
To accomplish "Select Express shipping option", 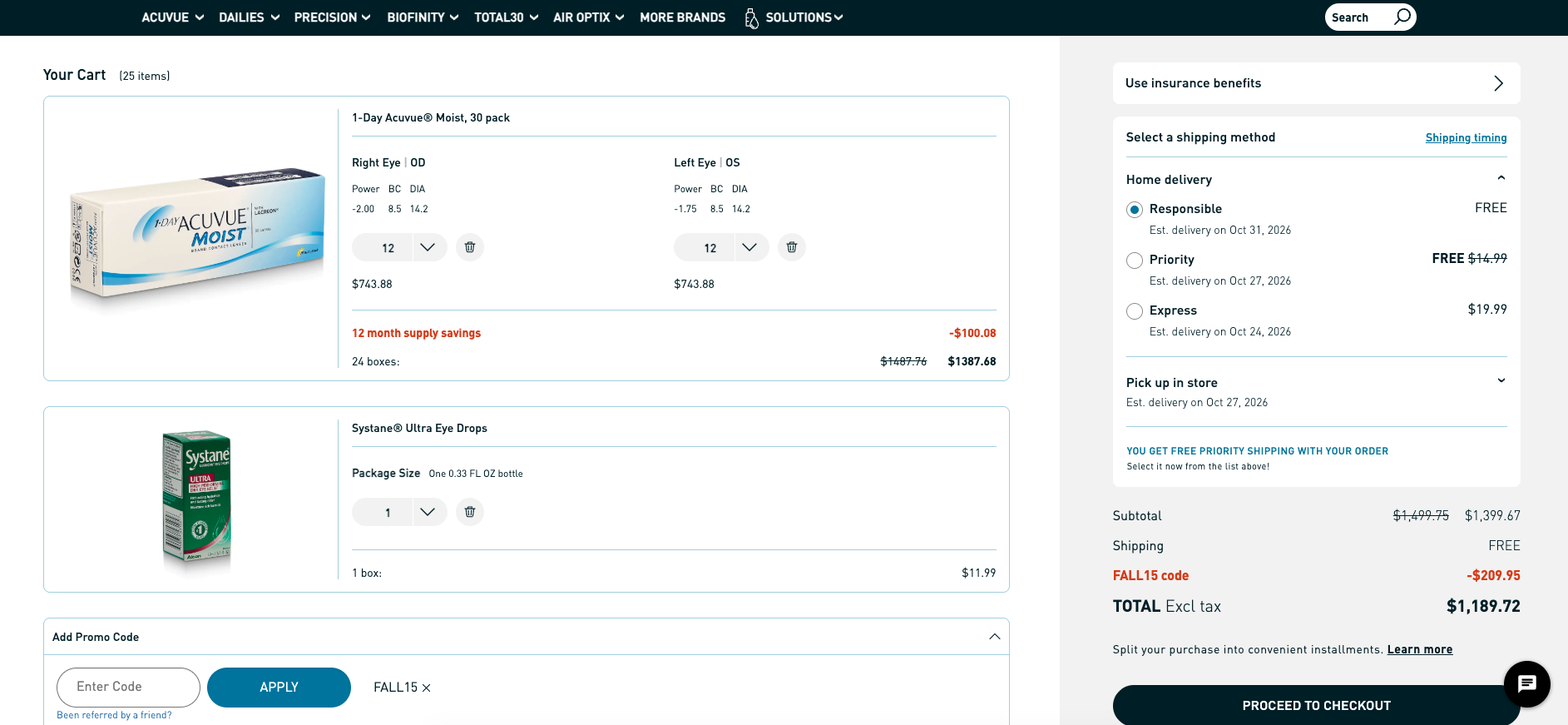I will pyautogui.click(x=1135, y=311).
